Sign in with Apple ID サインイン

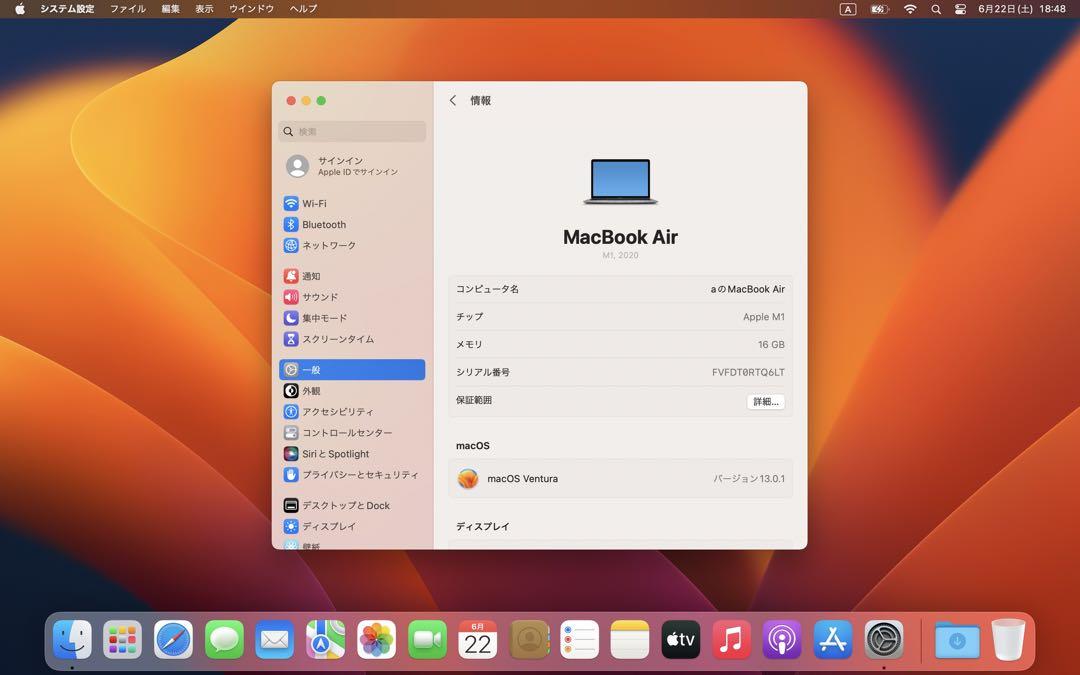point(352,166)
